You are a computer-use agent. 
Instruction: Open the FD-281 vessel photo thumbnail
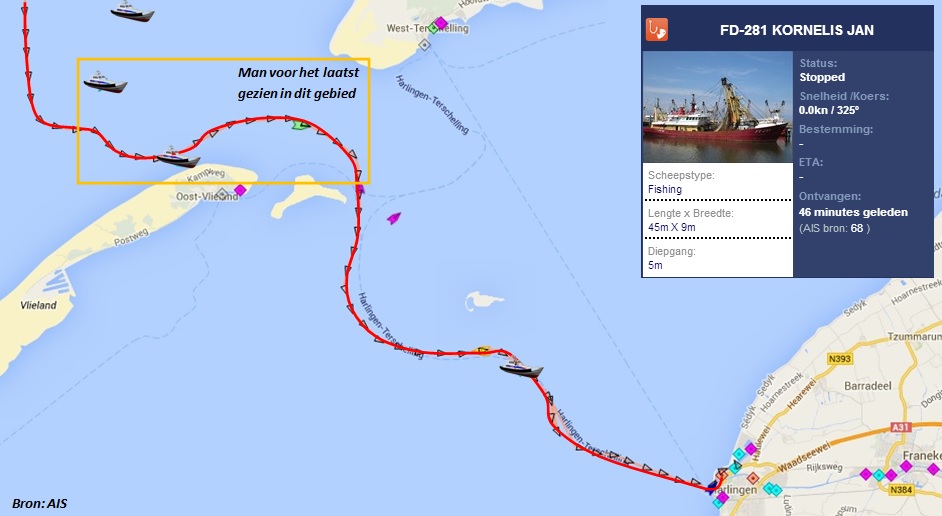pos(718,107)
